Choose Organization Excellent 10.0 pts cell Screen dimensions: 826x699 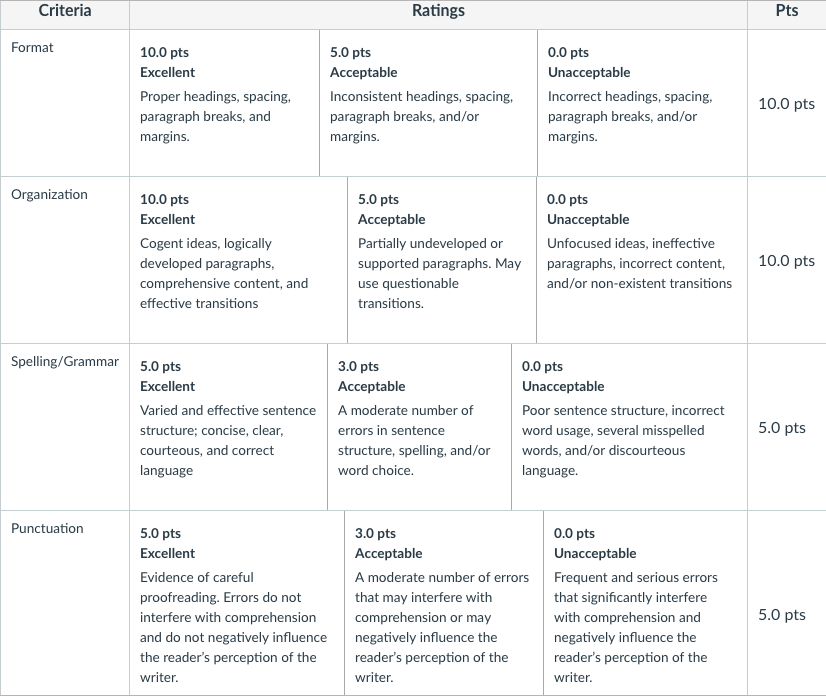239,260
